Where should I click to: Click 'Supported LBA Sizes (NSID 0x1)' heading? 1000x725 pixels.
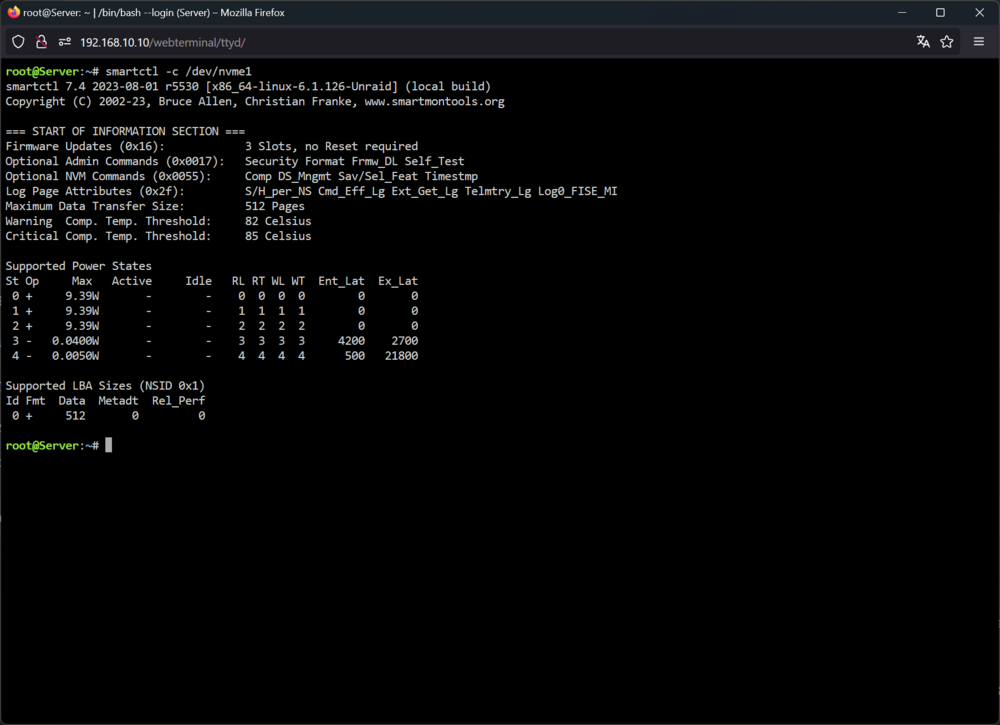pyautogui.click(x=105, y=386)
